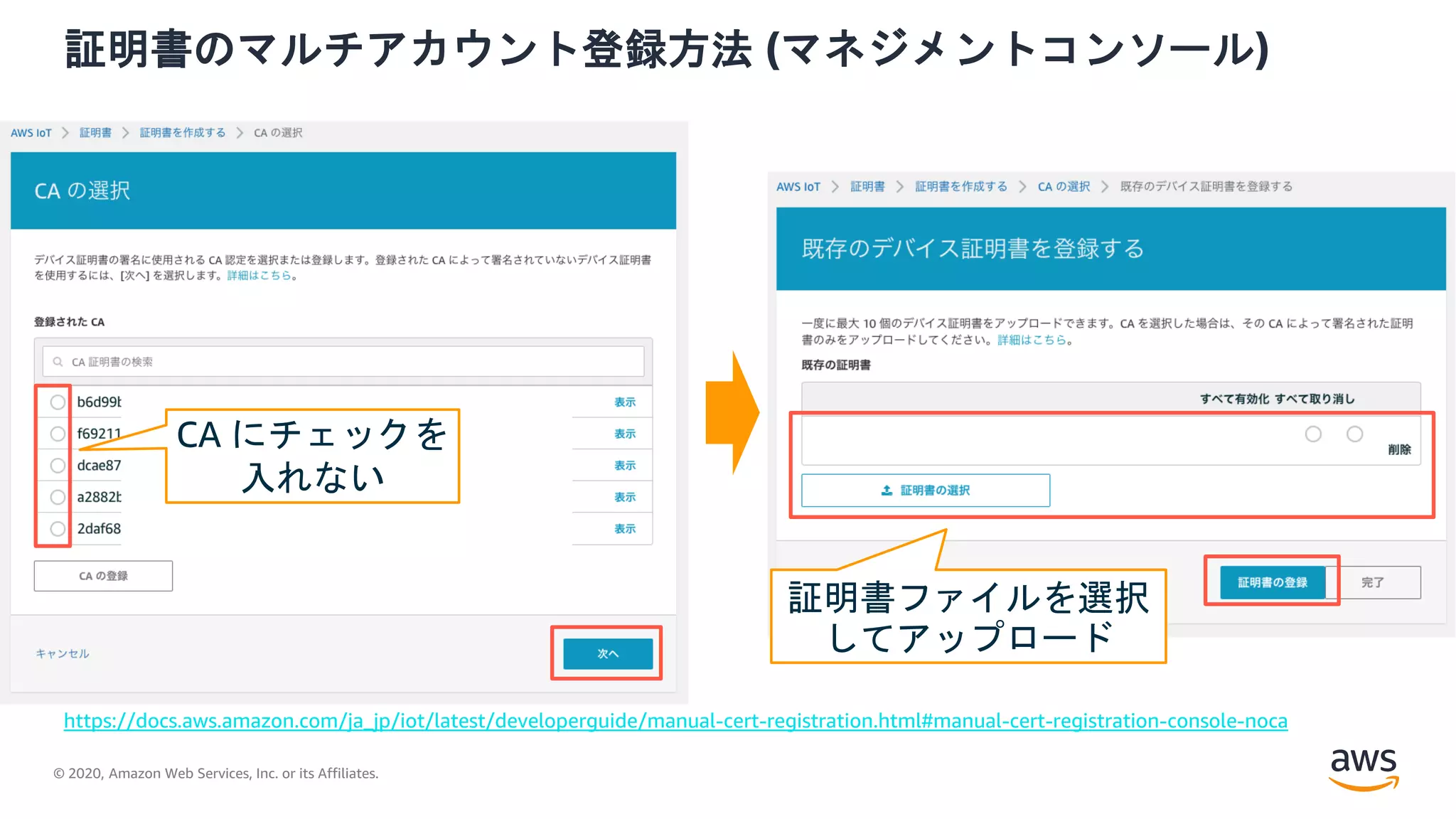Select the radio button for CA b6d99
This screenshot has height=819, width=1456.
(58, 402)
